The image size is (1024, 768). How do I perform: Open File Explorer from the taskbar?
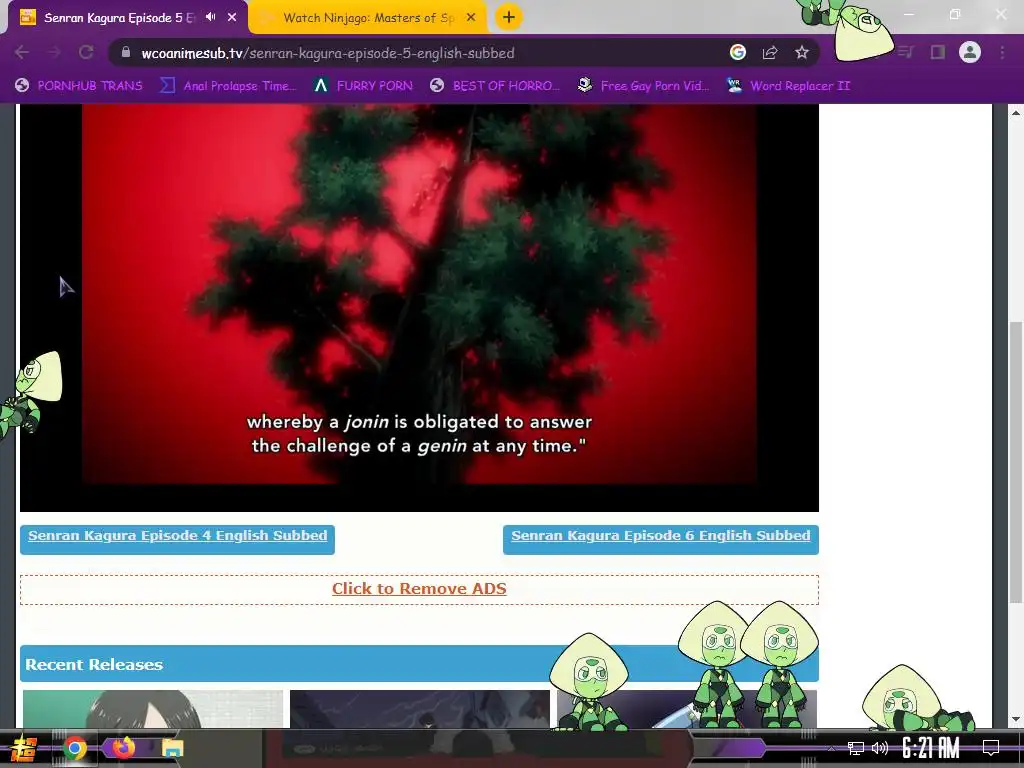pyautogui.click(x=172, y=748)
